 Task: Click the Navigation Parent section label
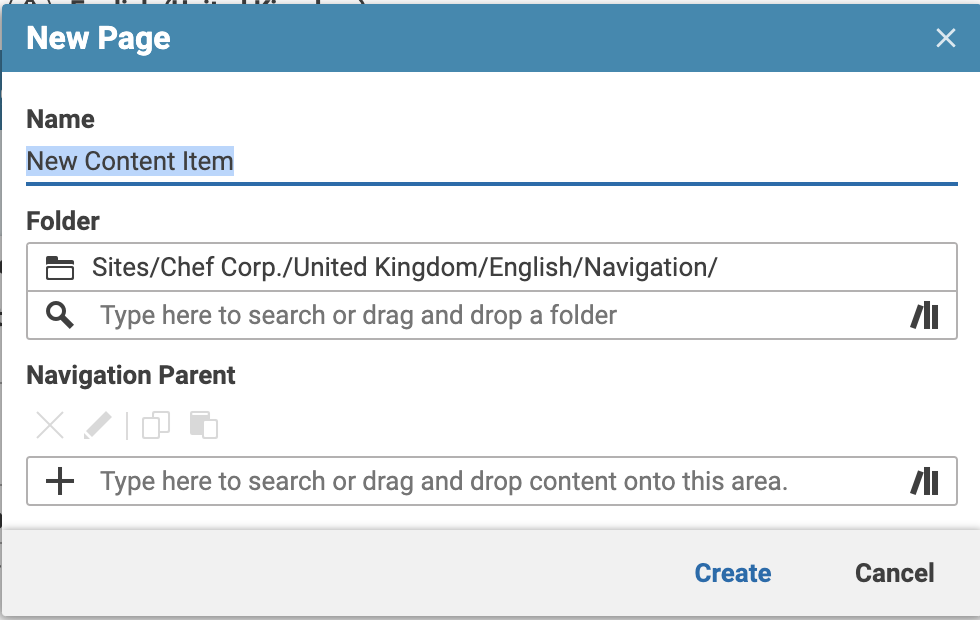130,375
